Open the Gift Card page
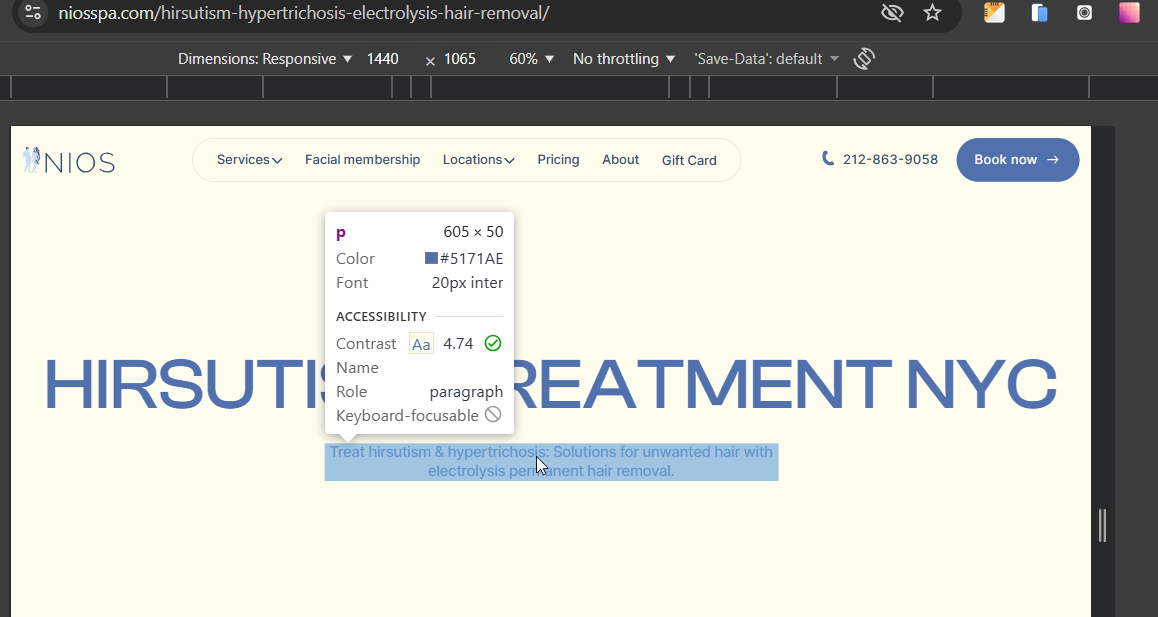Viewport: 1158px width, 617px height. point(689,160)
